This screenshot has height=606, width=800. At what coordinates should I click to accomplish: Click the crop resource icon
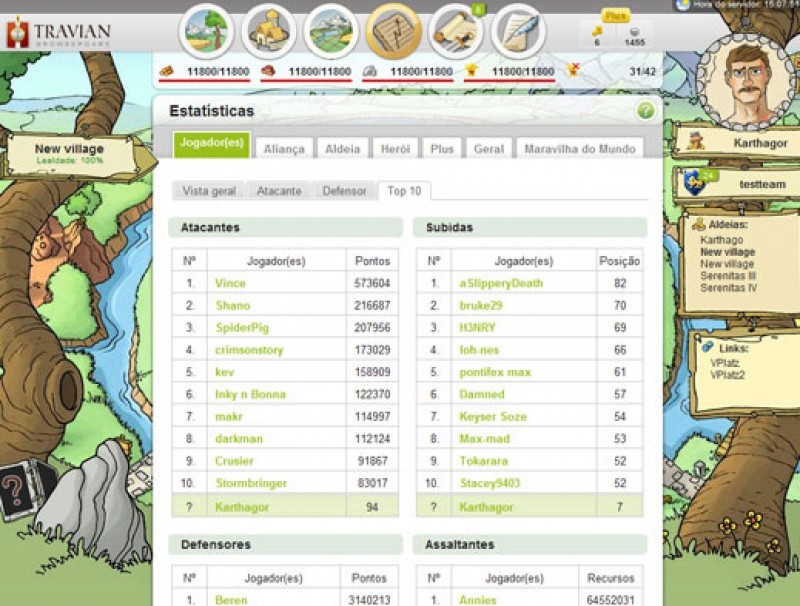coord(471,70)
